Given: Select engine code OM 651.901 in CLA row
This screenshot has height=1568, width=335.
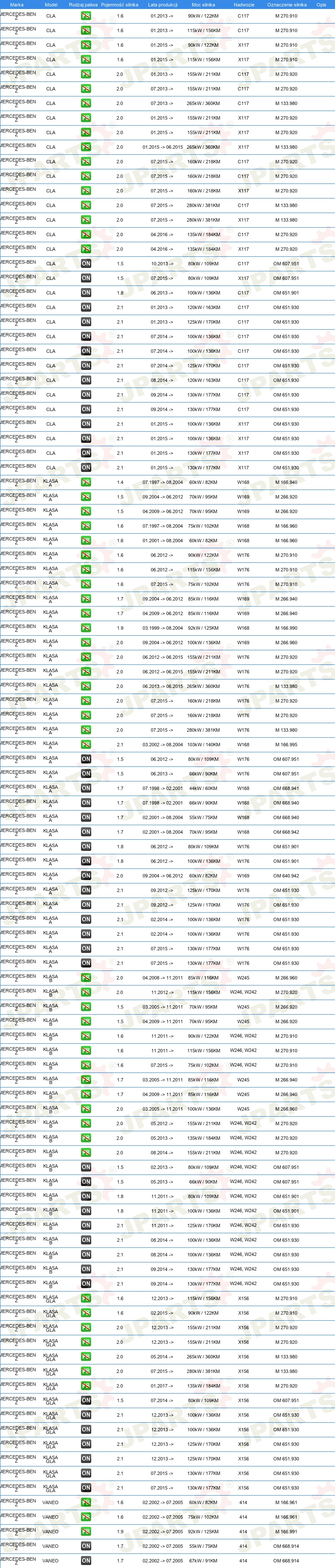Looking at the screenshot, I should point(286,293).
